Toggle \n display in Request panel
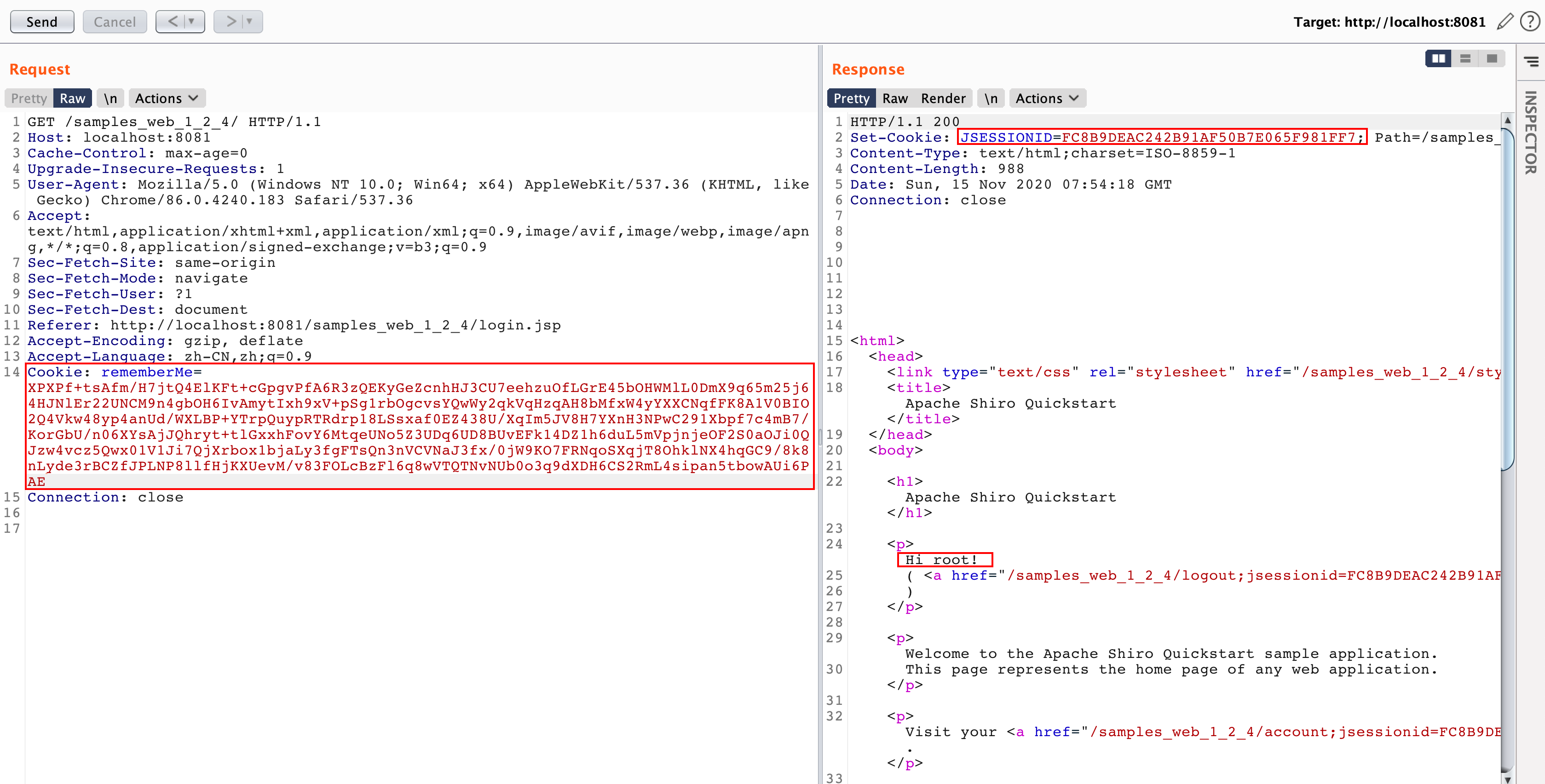 pos(110,98)
